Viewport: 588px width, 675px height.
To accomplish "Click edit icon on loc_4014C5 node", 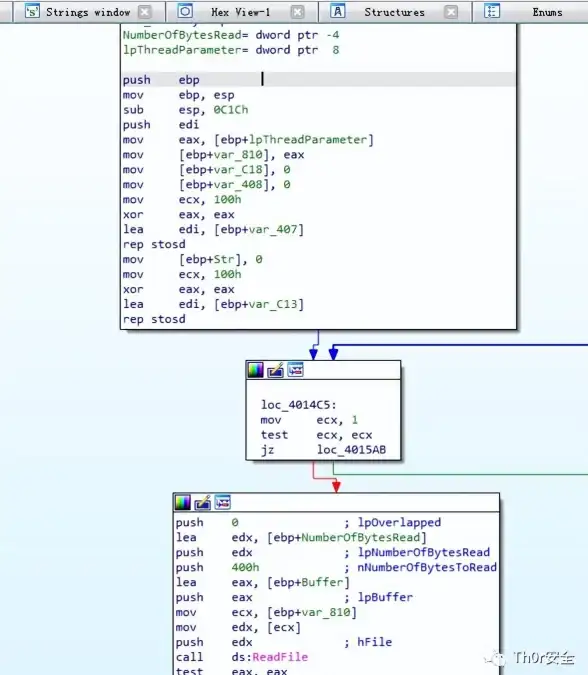I will 275,370.
